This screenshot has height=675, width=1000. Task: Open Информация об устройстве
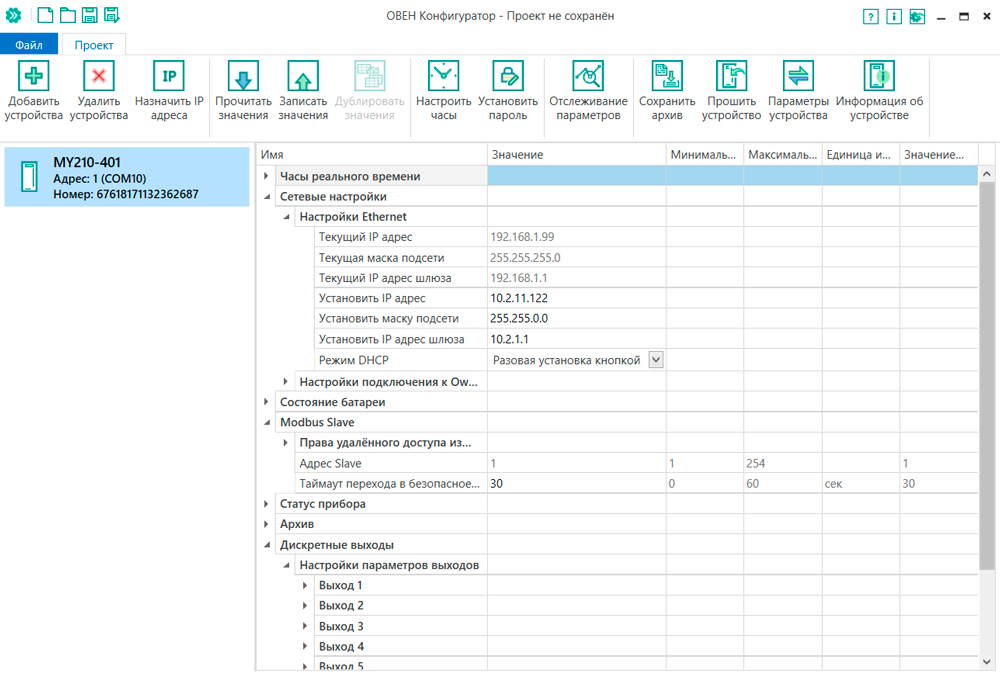(x=879, y=77)
